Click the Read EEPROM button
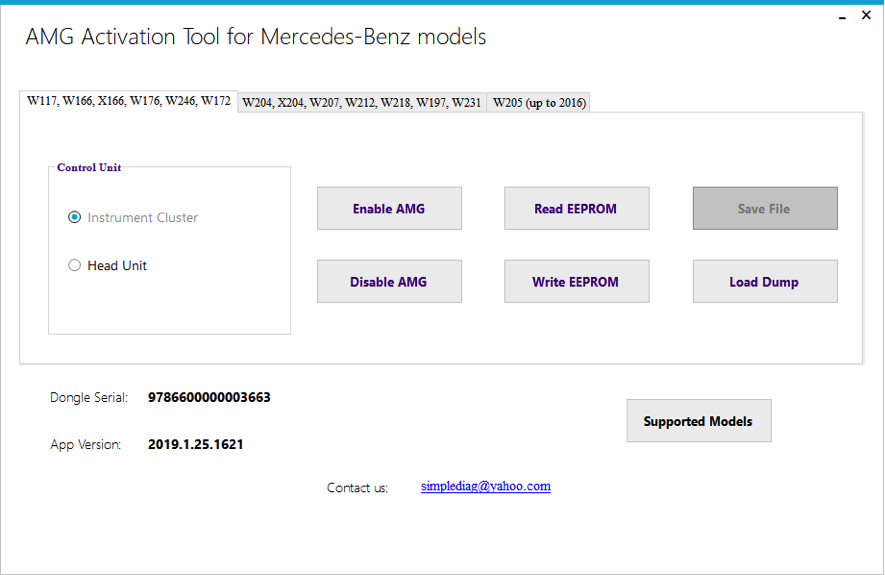The width and height of the screenshot is (885, 575). pyautogui.click(x=577, y=208)
